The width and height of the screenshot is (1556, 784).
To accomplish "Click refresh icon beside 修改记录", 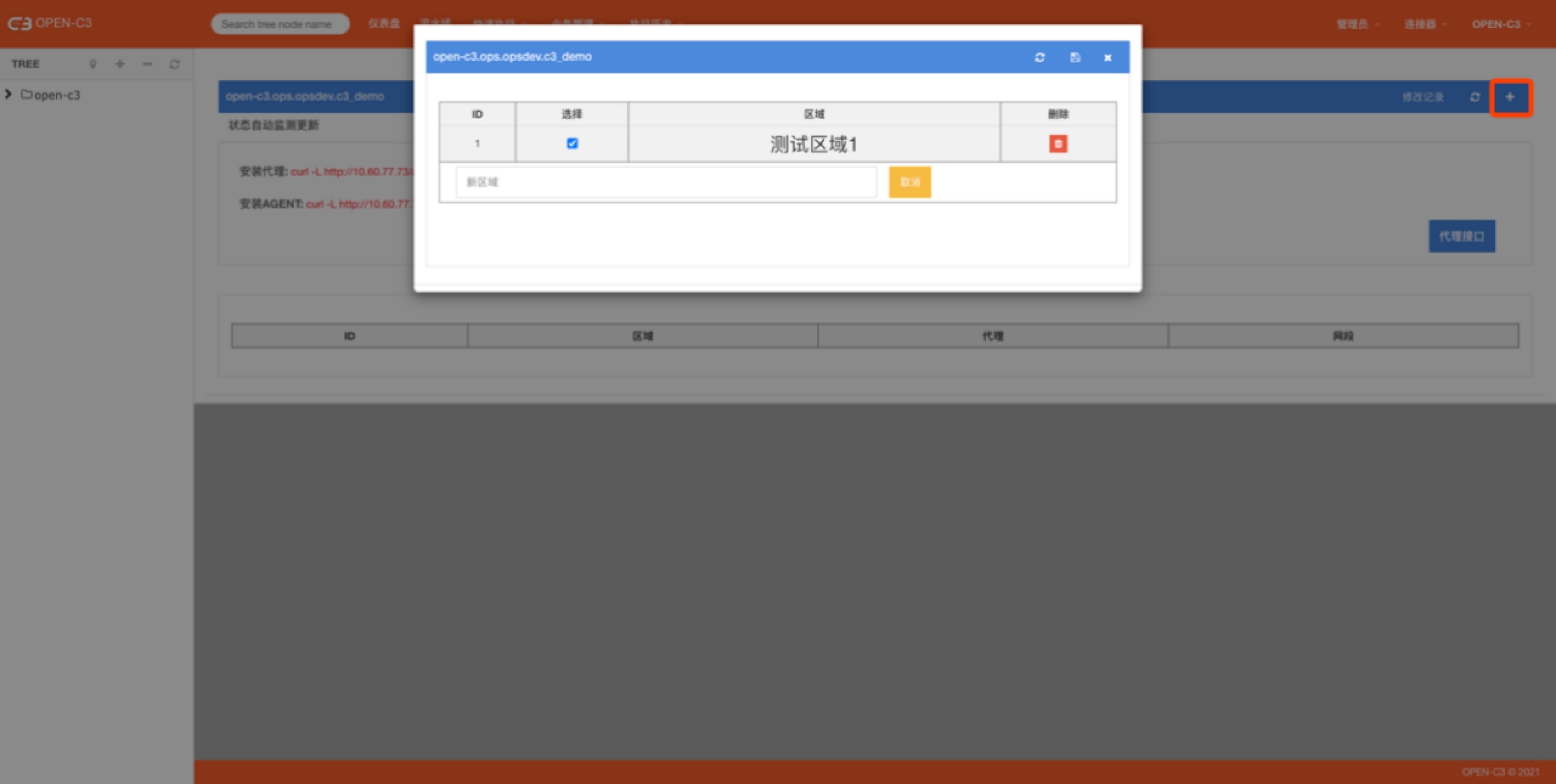I will click(x=1475, y=97).
